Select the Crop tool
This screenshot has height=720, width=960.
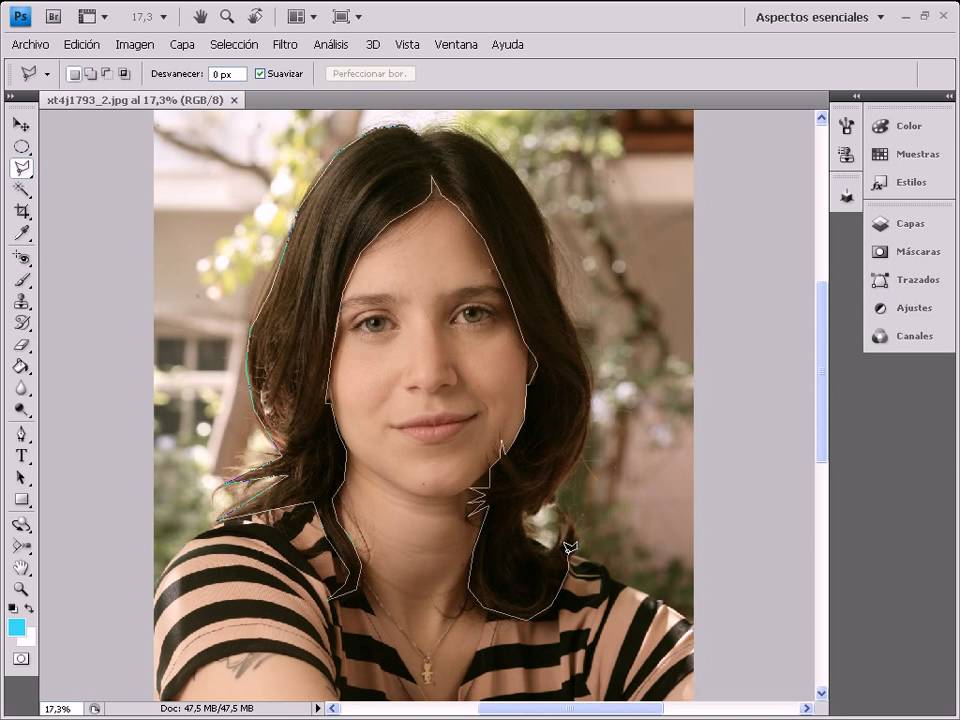[21, 211]
